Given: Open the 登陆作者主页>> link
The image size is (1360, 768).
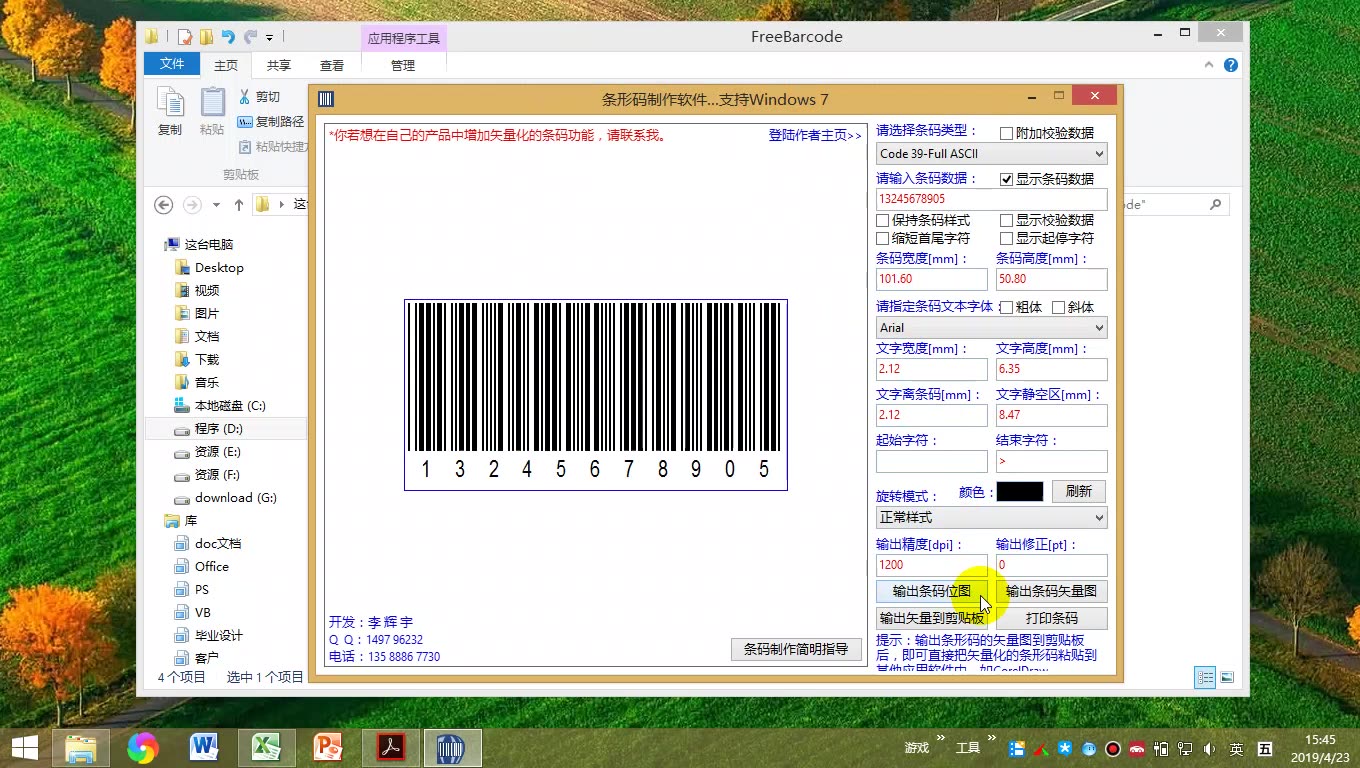Looking at the screenshot, I should point(815,135).
